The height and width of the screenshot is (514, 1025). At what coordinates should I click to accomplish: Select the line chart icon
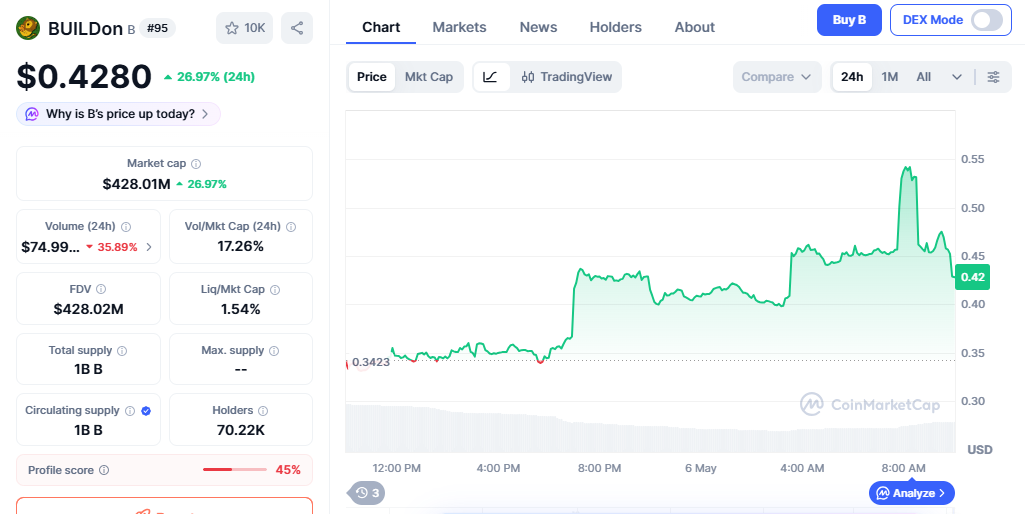(490, 77)
